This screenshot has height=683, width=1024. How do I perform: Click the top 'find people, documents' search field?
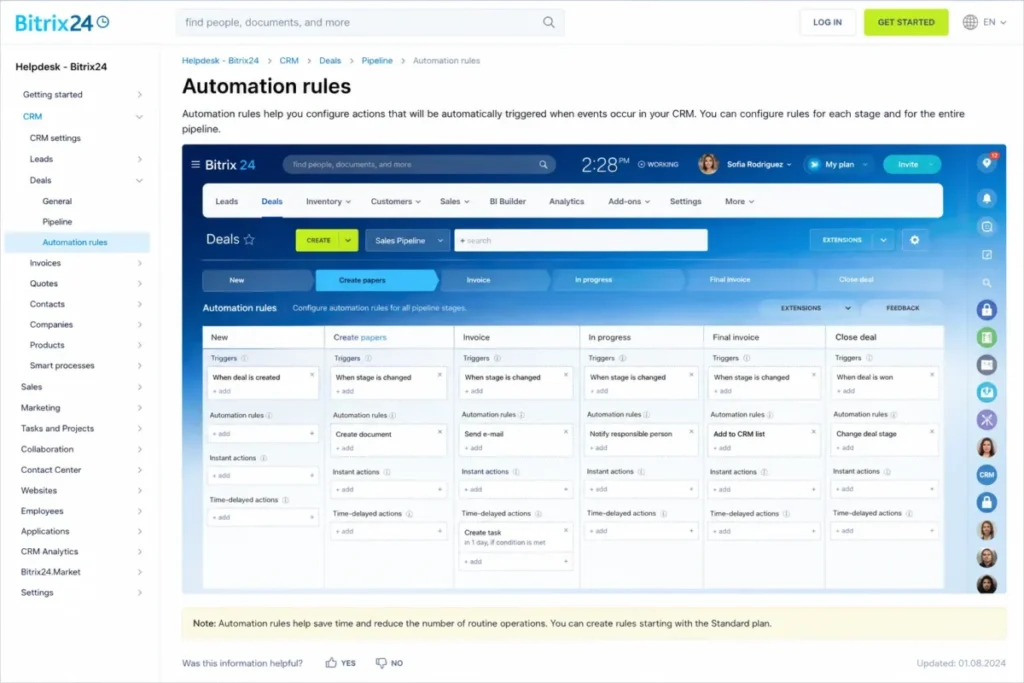point(370,22)
